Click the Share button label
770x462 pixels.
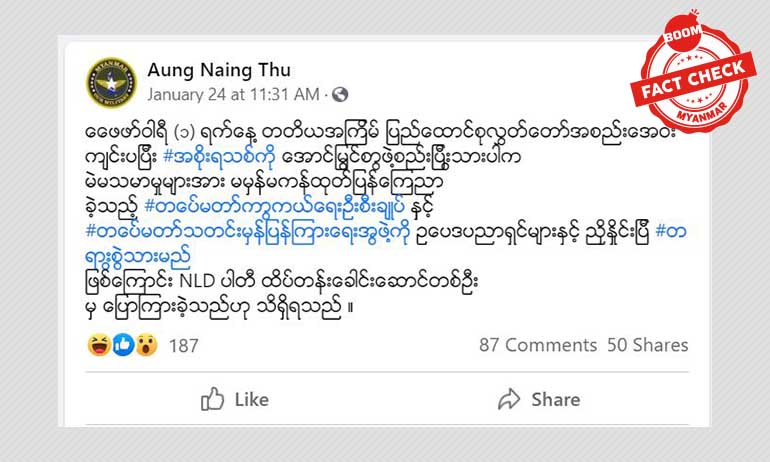(555, 400)
